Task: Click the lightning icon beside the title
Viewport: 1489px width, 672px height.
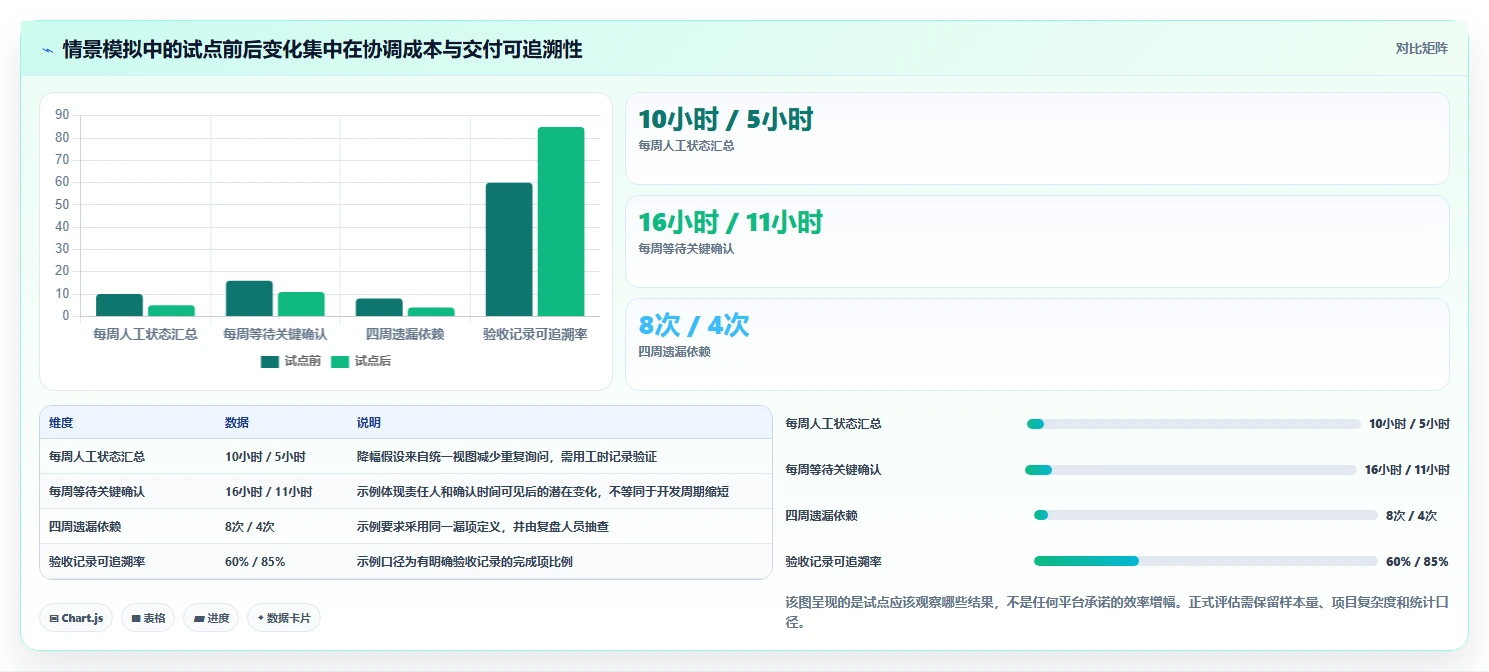Action: [x=48, y=50]
